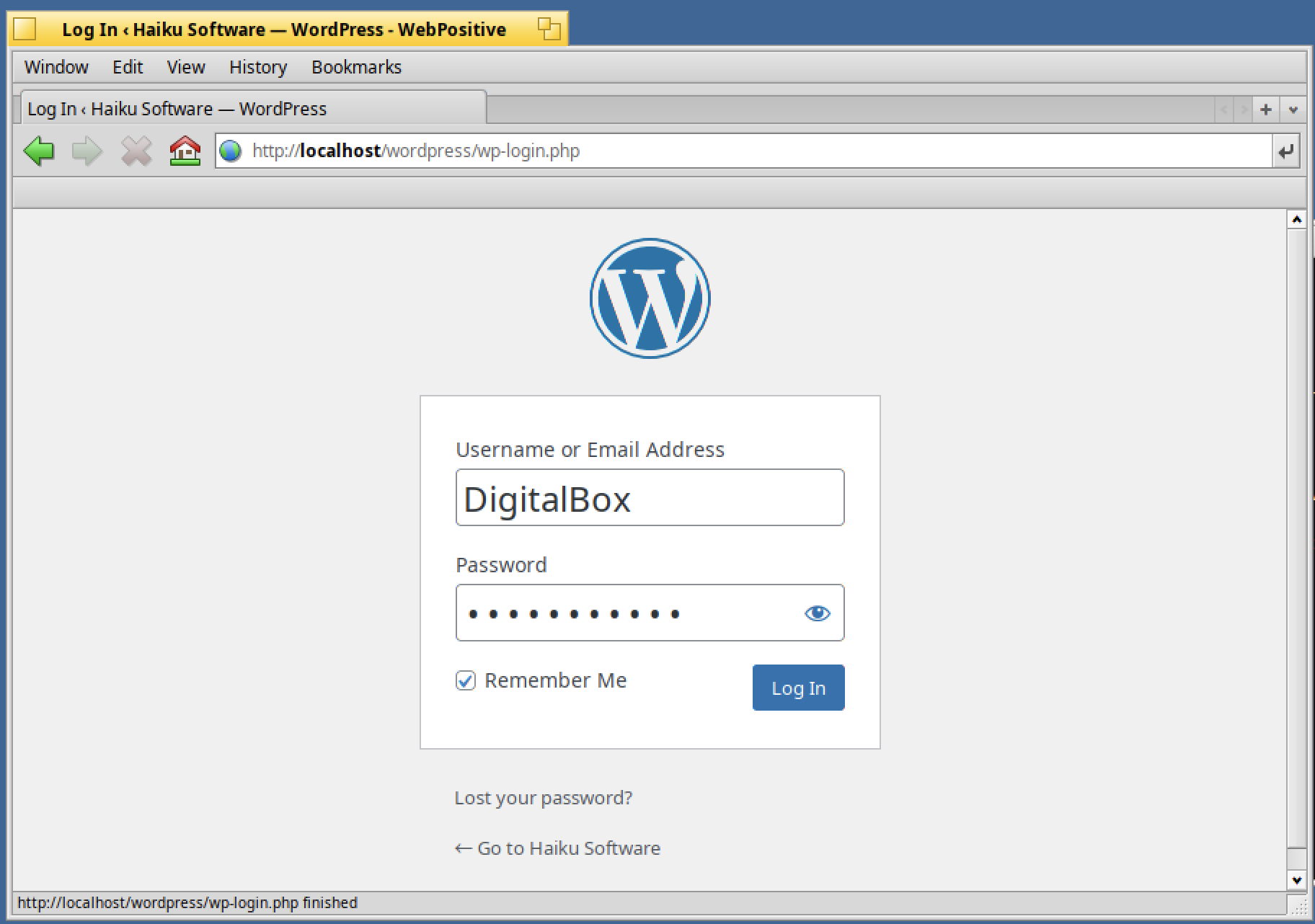Open the Edit menu
1315x924 pixels.
click(x=128, y=67)
